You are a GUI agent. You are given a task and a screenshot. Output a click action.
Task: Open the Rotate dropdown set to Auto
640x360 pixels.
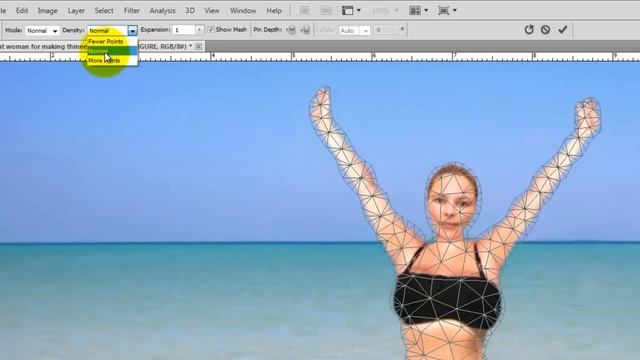[x=354, y=31]
